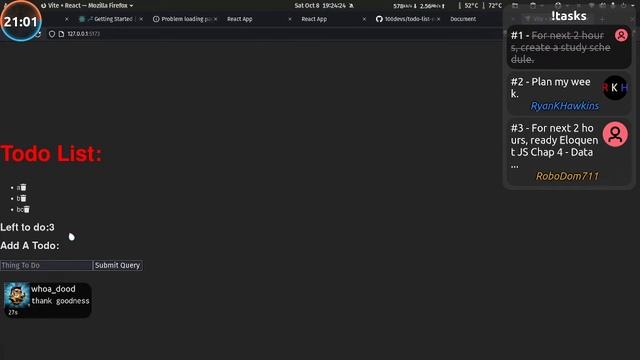Click the '!tasks' overlay header

point(569,16)
